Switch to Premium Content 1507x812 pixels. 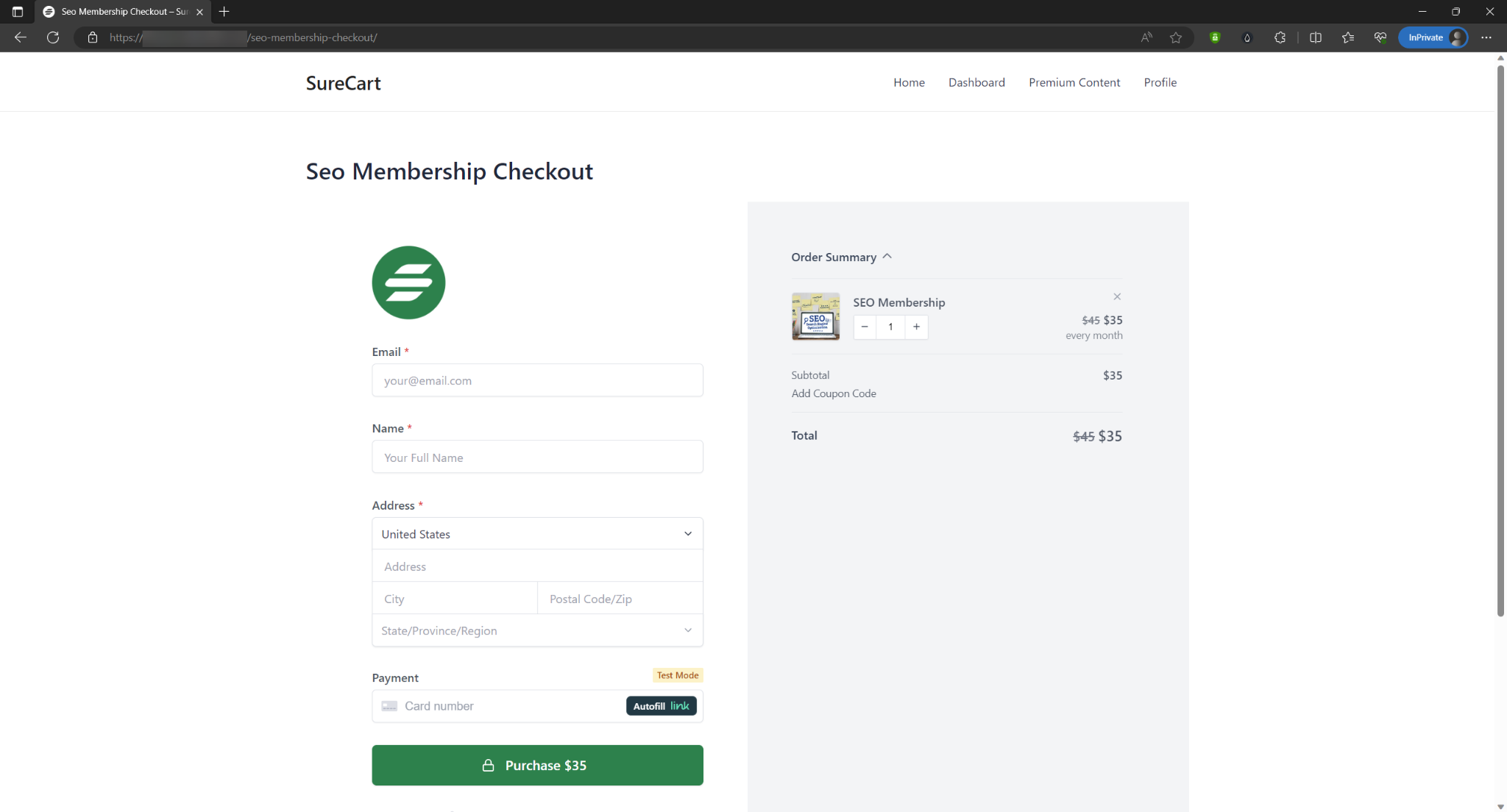1074,82
